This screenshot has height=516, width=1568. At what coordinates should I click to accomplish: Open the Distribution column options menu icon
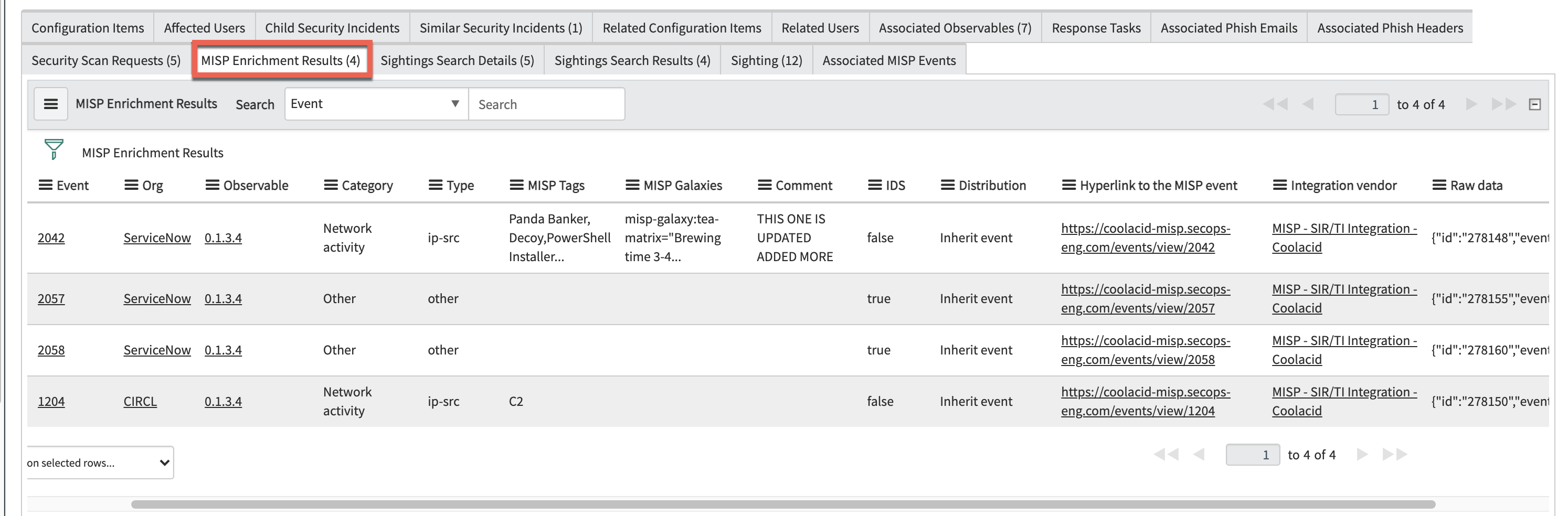point(948,185)
